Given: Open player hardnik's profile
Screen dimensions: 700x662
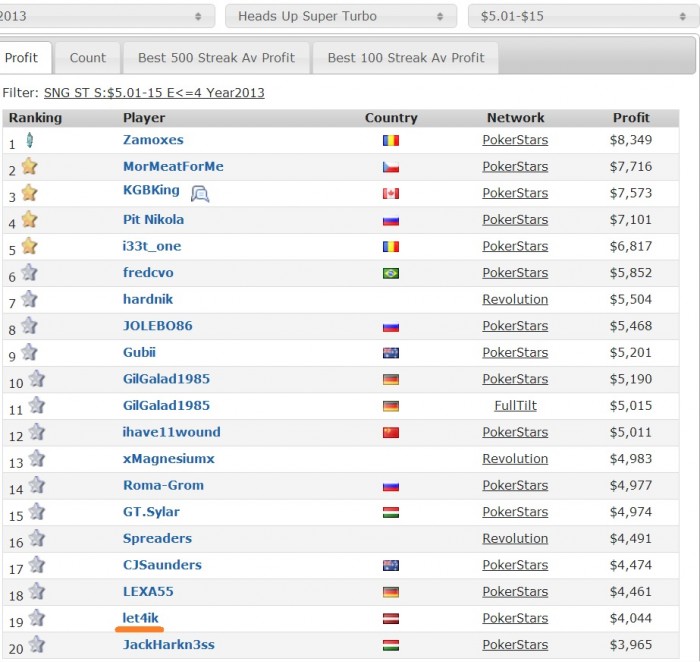Looking at the screenshot, I should [148, 299].
